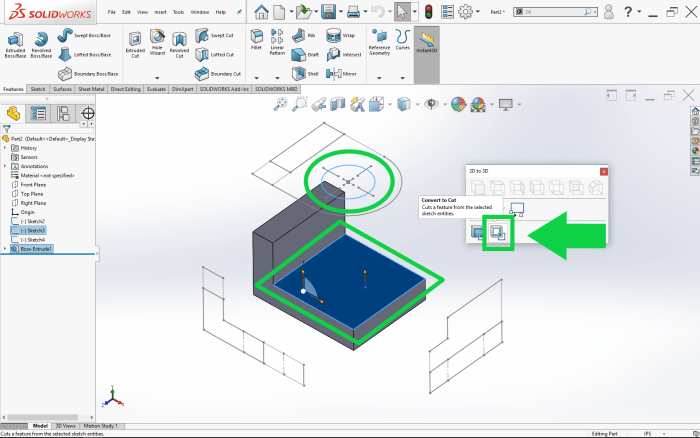Expand the Annotations tree node
Image resolution: width=700 pixels, height=438 pixels.
5,166
